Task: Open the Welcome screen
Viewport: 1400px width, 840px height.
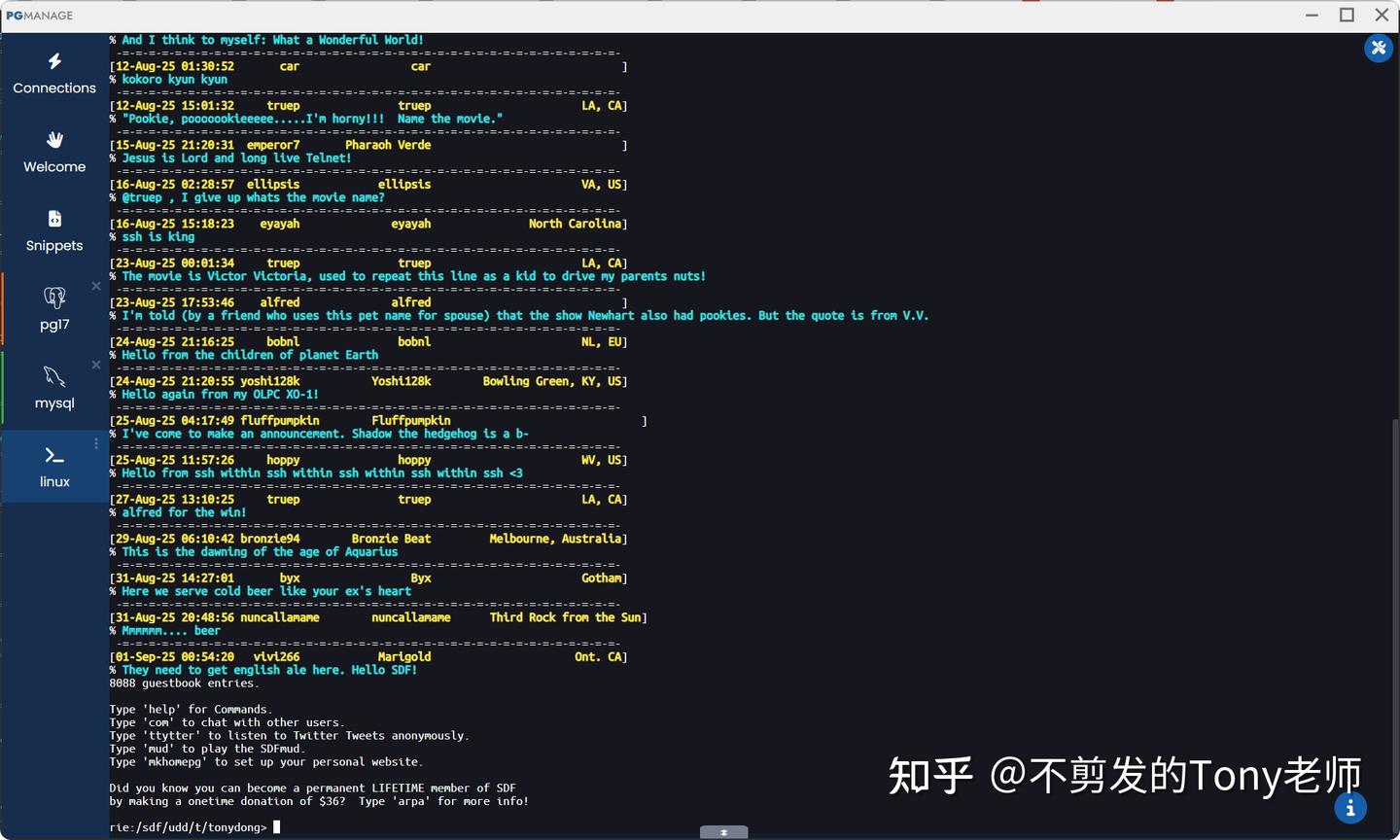Action: (x=53, y=152)
